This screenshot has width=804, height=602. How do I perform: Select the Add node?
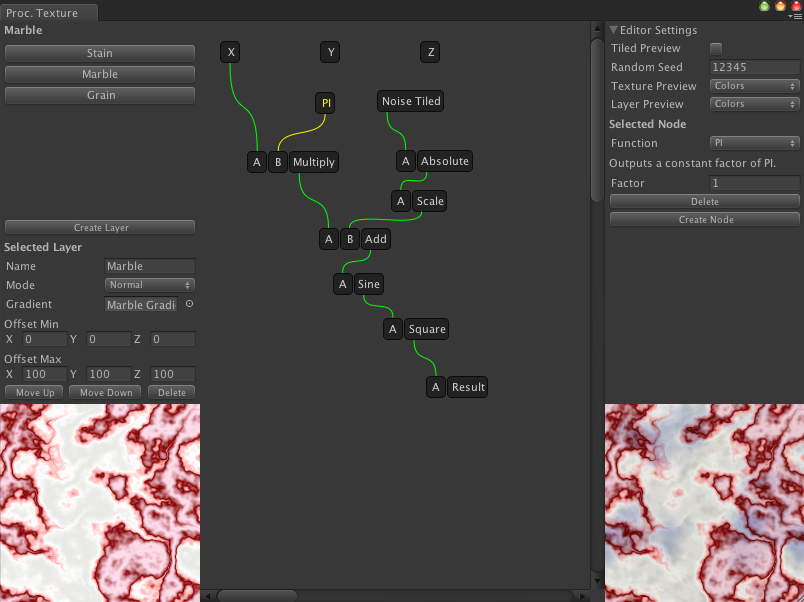[x=375, y=239]
